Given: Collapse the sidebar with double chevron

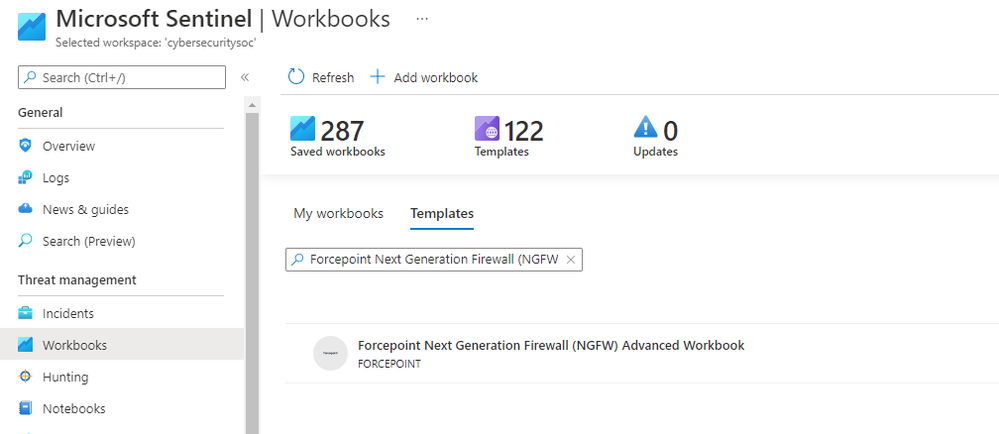Looking at the screenshot, I should (x=245, y=78).
